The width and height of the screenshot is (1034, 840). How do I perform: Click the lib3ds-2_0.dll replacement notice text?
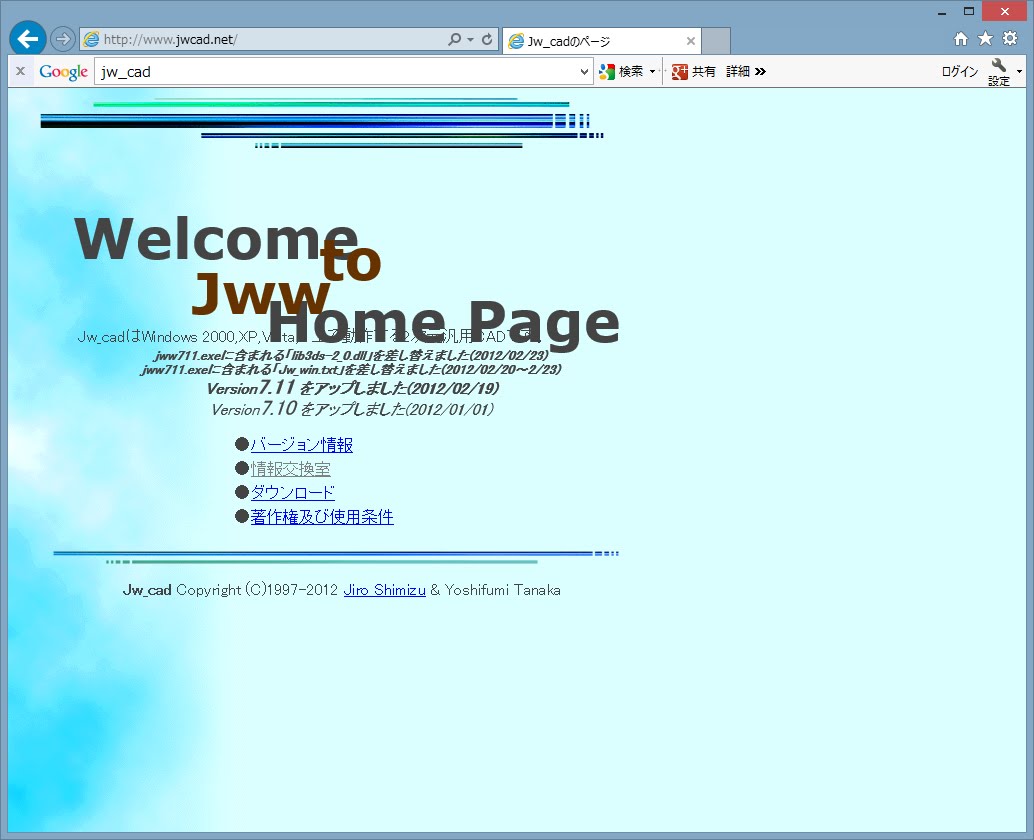351,355
